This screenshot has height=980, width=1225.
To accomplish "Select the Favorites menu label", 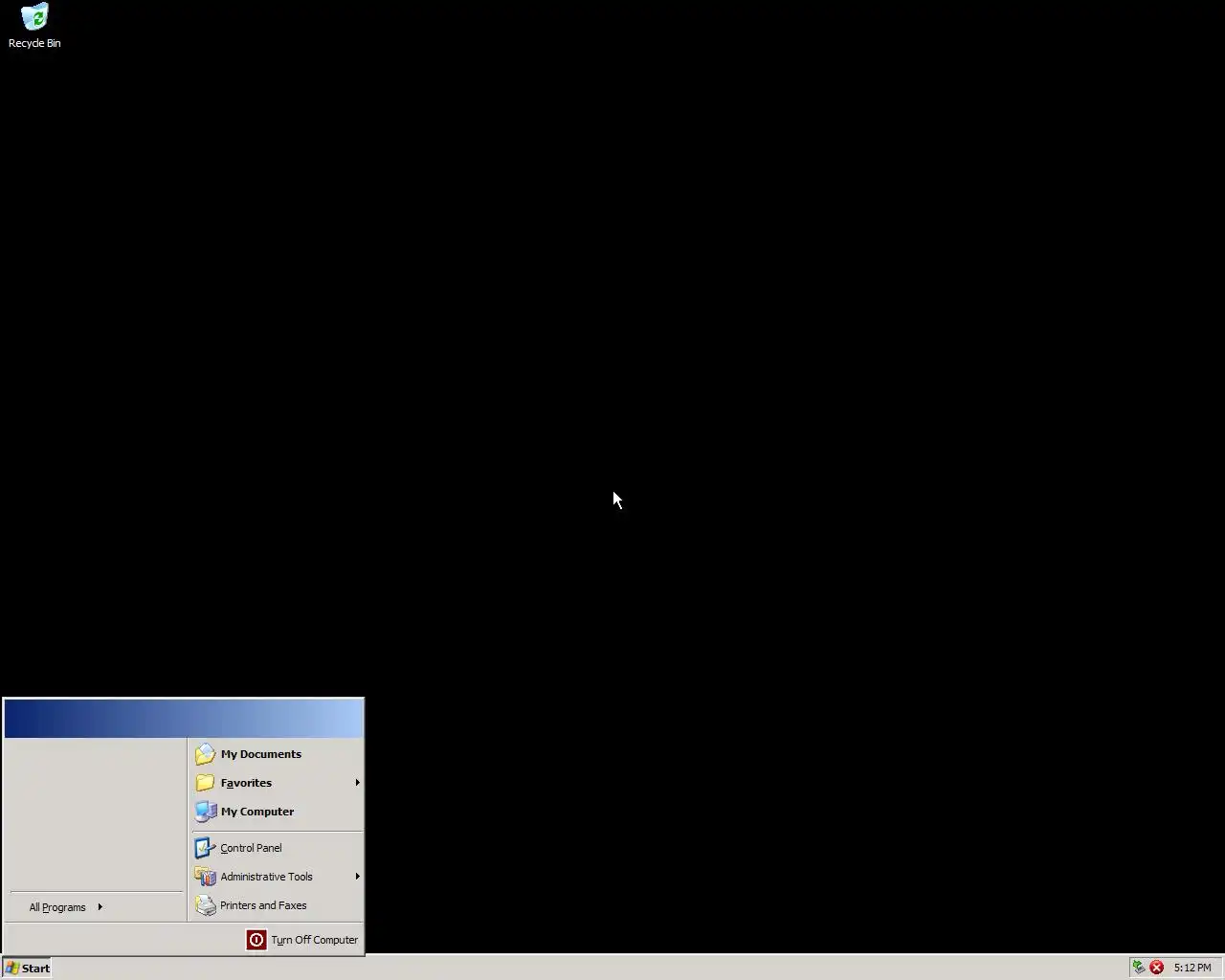I will (x=246, y=783).
